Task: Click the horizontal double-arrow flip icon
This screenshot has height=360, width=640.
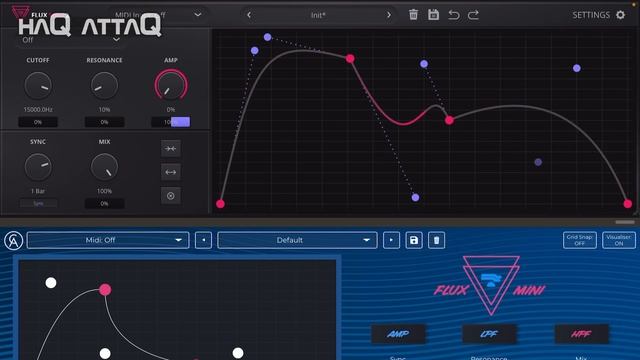Action: click(171, 172)
